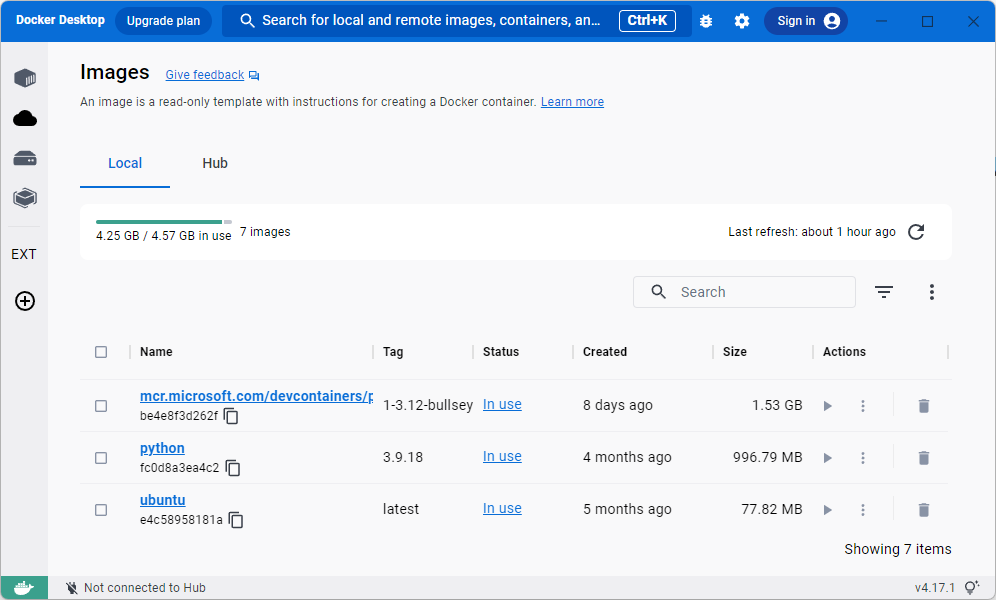996x600 pixels.
Task: Run the python image
Action: pos(827,458)
